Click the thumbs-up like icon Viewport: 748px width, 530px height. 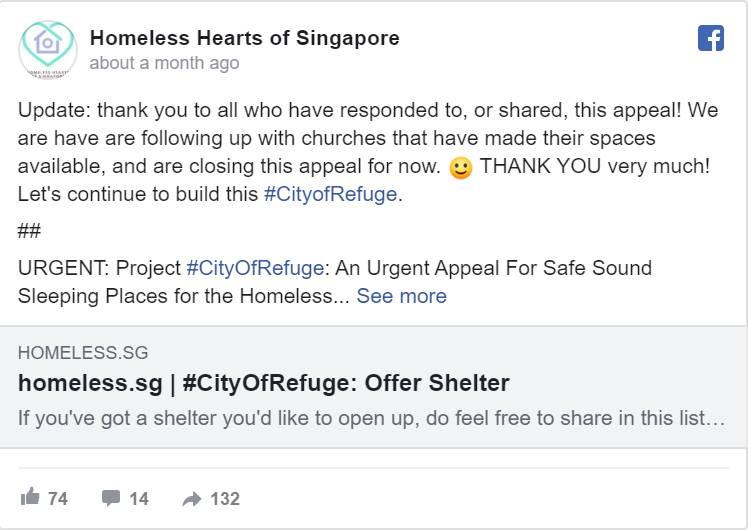(30, 497)
